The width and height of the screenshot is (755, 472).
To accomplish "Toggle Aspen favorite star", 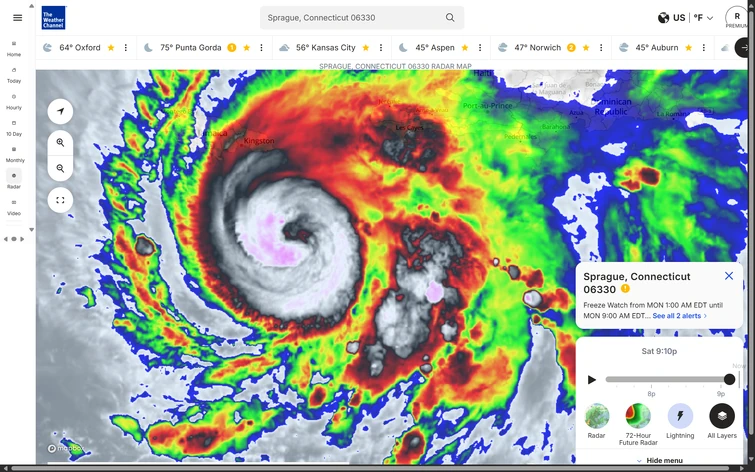I will tap(465, 47).
